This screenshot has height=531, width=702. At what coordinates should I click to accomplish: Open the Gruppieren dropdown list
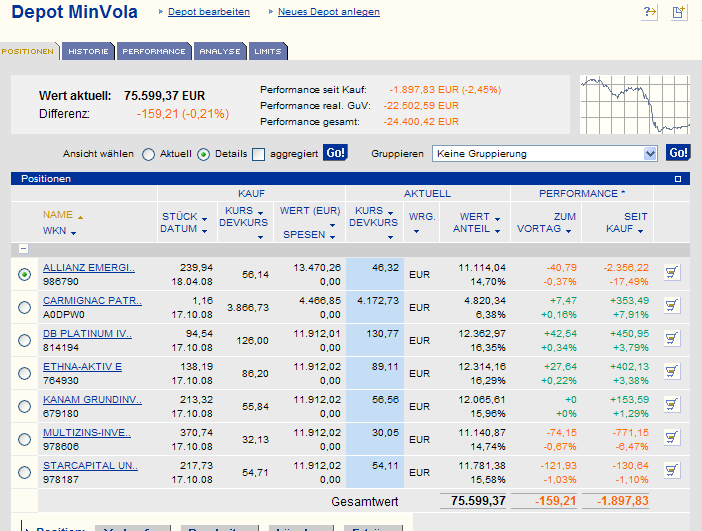coord(650,154)
